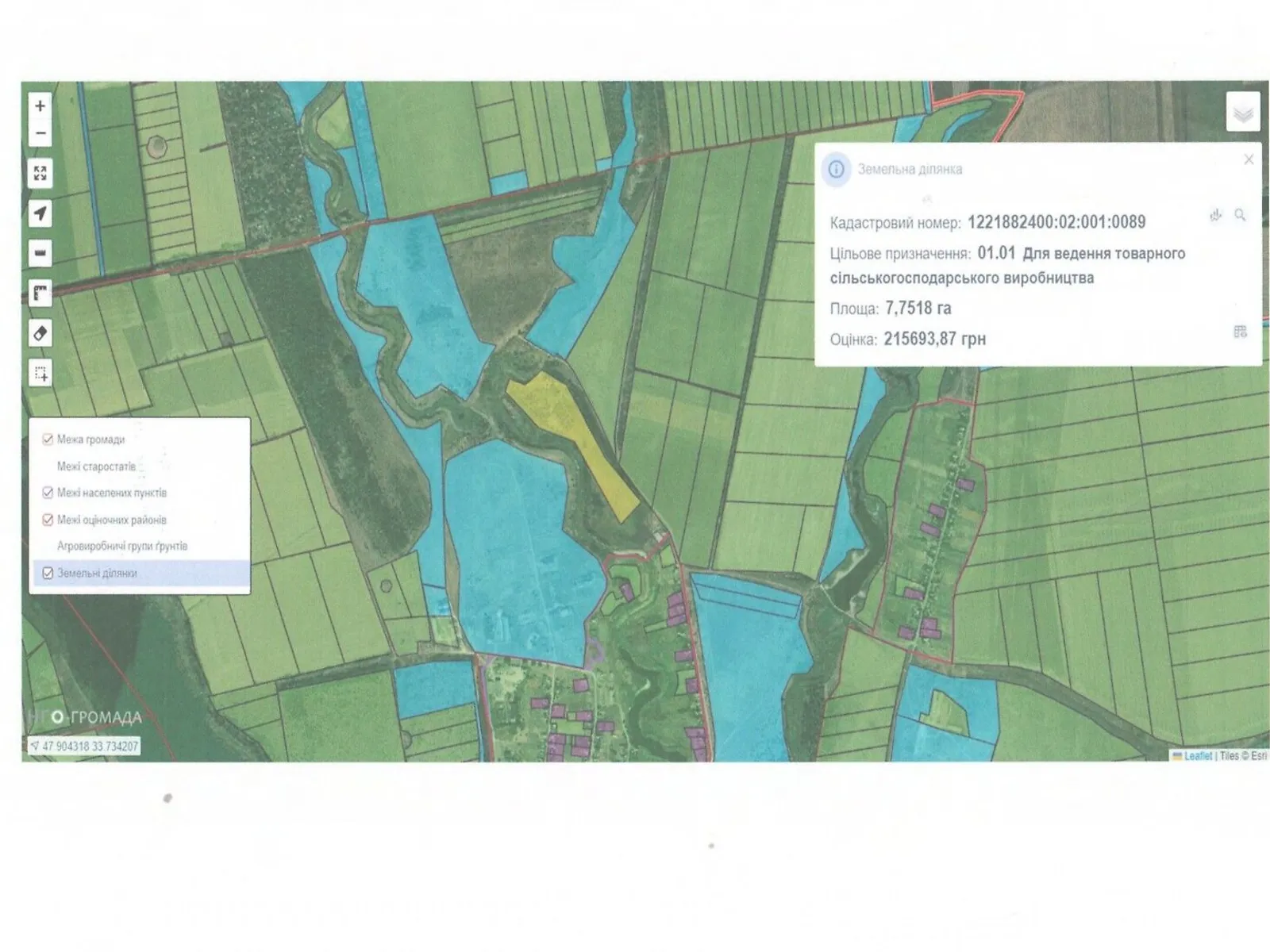Uncheck the Межа громади layer
Viewport: 1270px width, 952px height.
(x=48, y=440)
